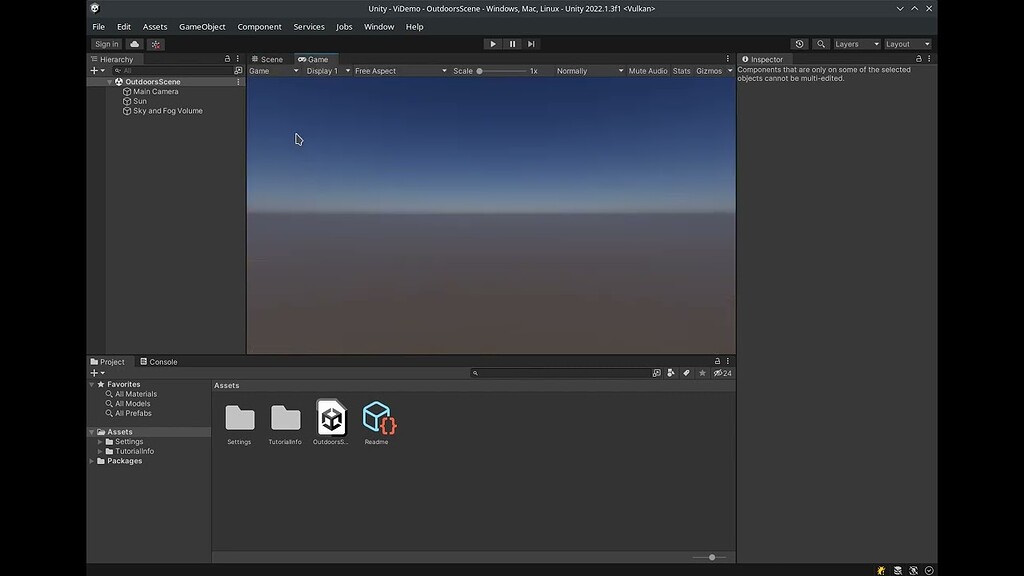1024x576 pixels.
Task: Enable Stats overlay in the Game view
Action: tap(681, 70)
